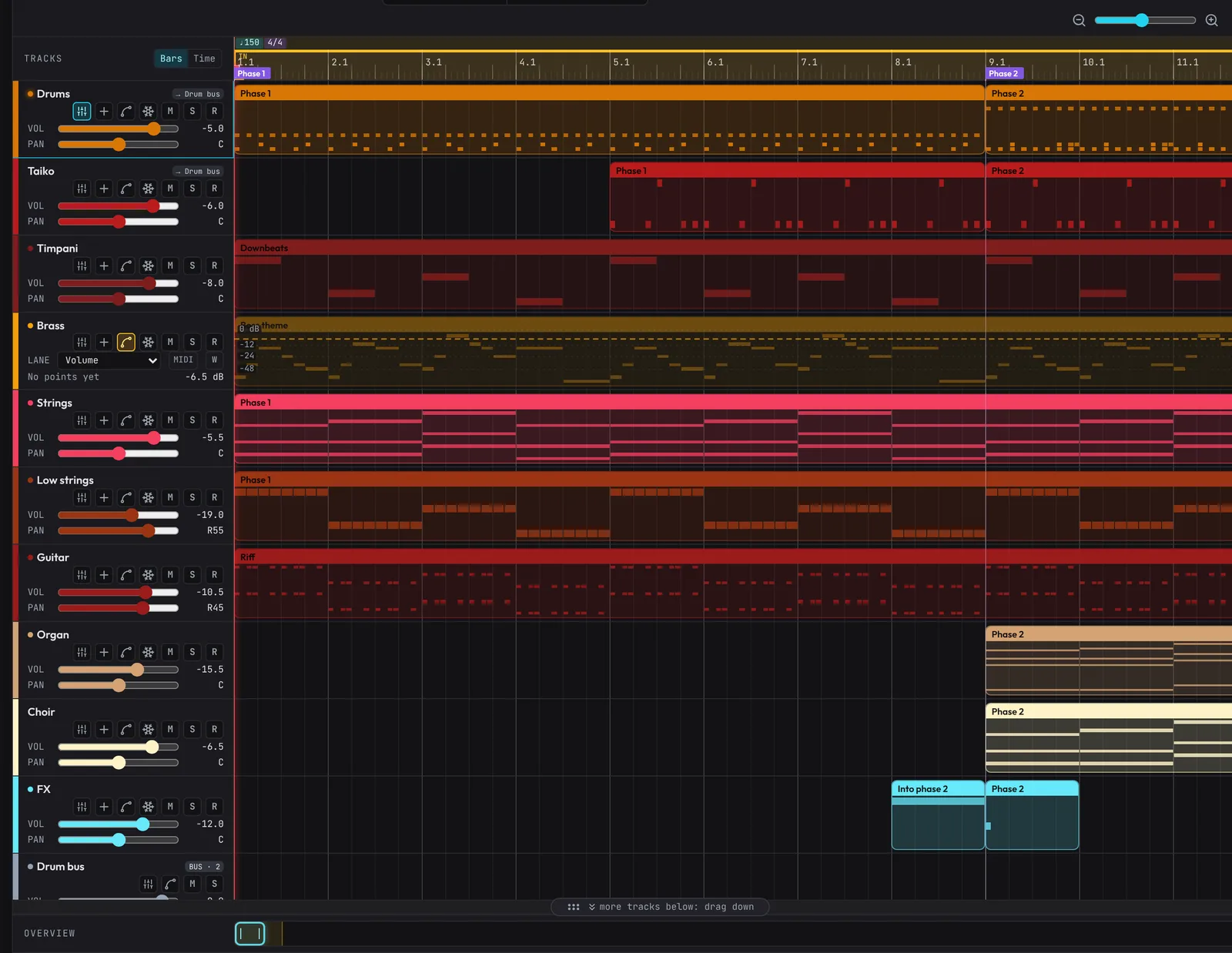Zoom out the timeline with minus magnifier

point(1079,20)
